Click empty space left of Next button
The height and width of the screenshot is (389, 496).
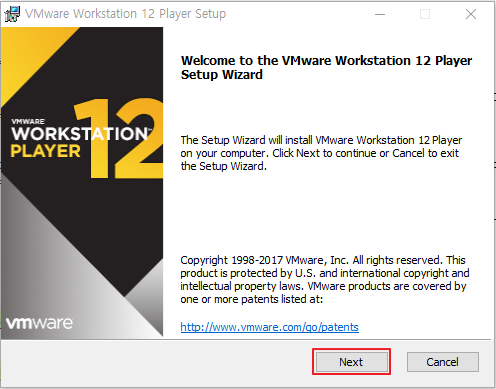(x=157, y=362)
